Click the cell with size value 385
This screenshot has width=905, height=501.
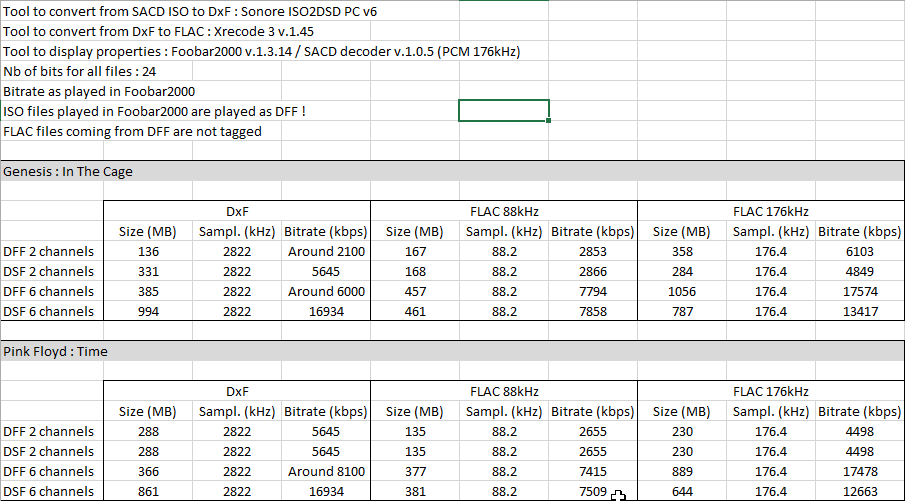(x=148, y=291)
